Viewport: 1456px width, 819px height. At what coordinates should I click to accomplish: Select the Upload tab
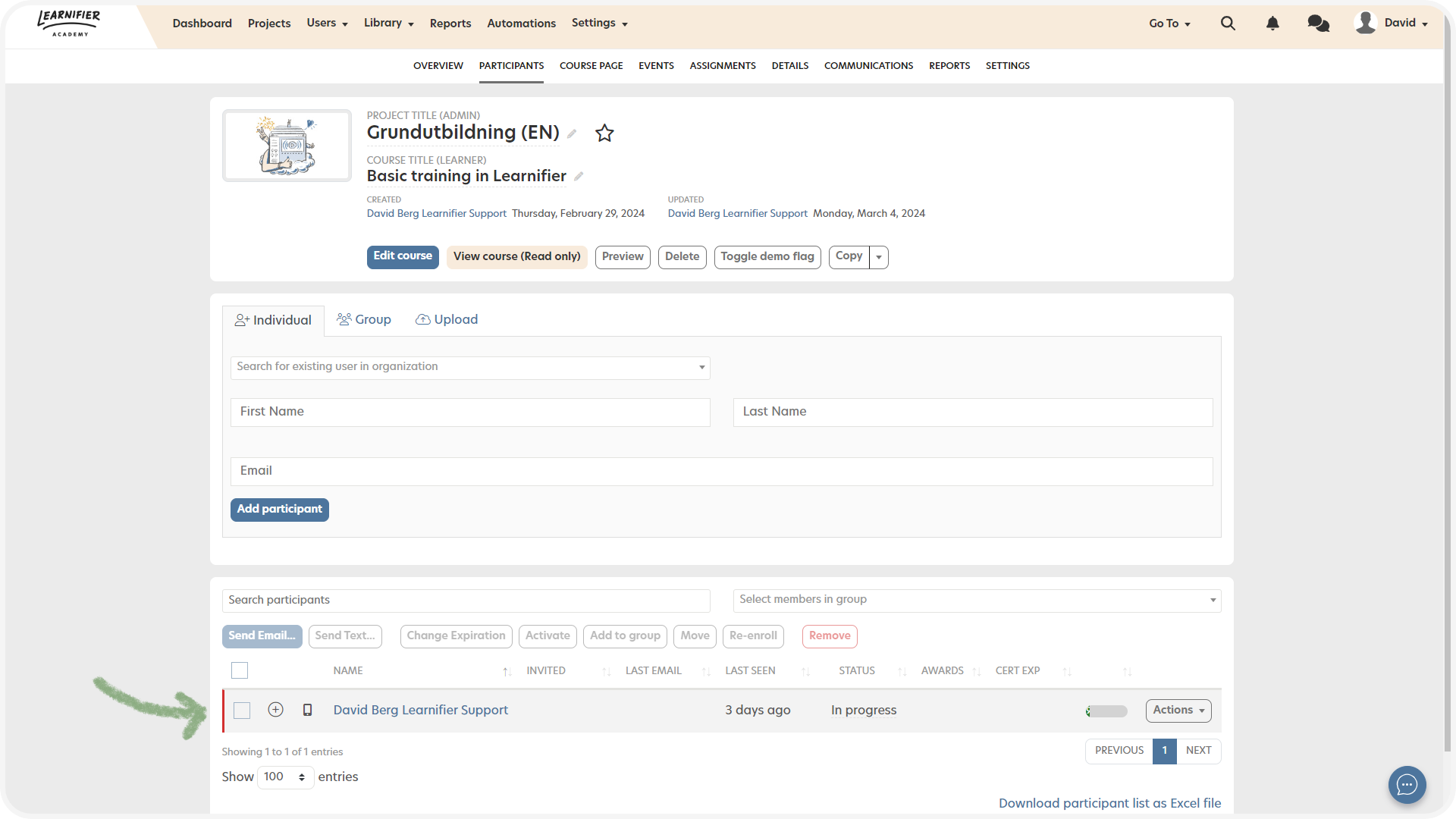point(447,320)
